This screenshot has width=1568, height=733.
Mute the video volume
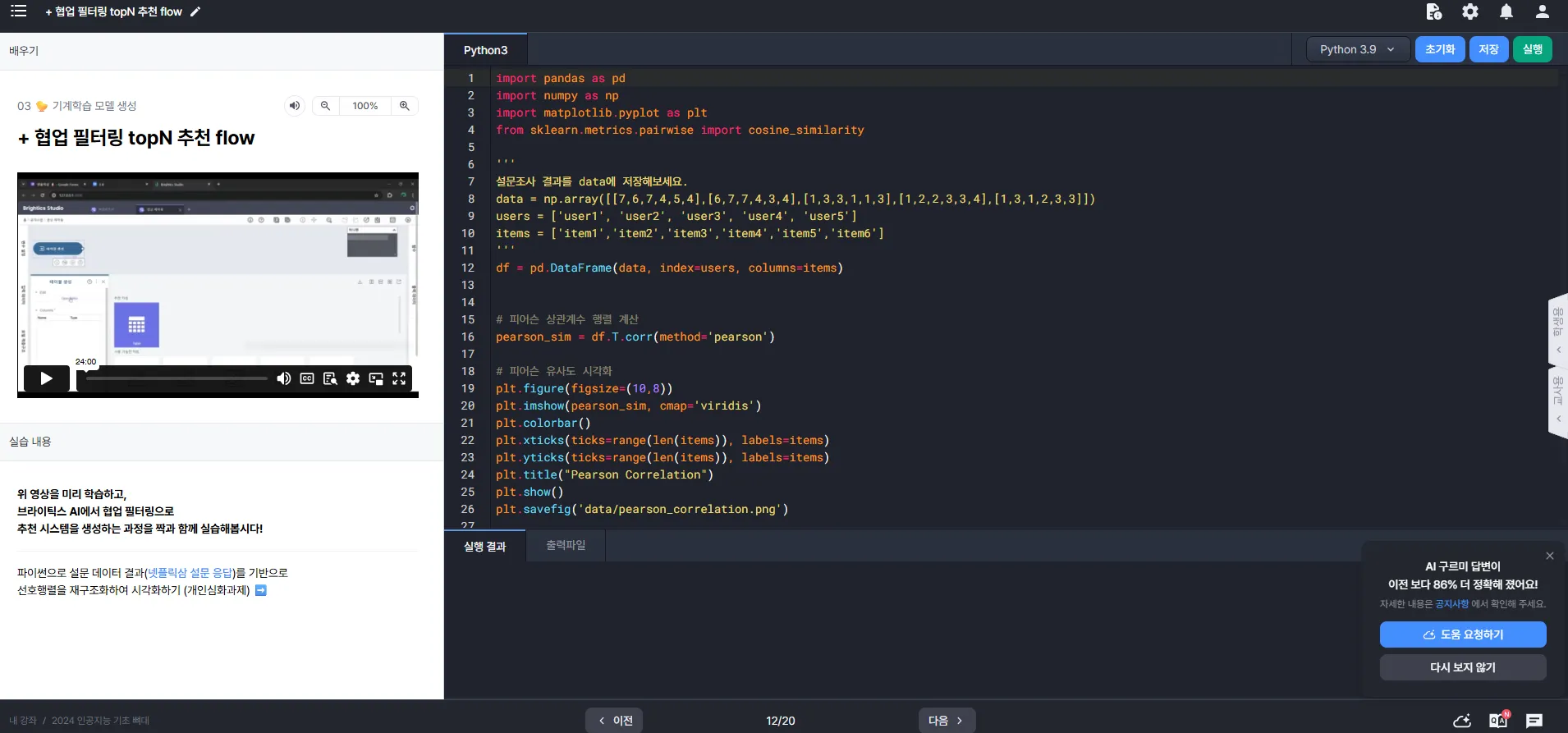pos(284,378)
